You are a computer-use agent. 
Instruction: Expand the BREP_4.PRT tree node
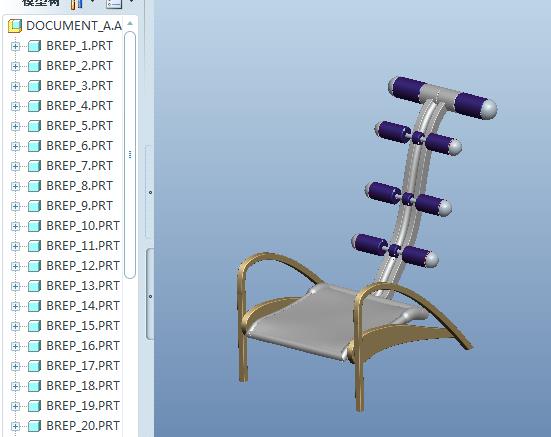(15, 106)
